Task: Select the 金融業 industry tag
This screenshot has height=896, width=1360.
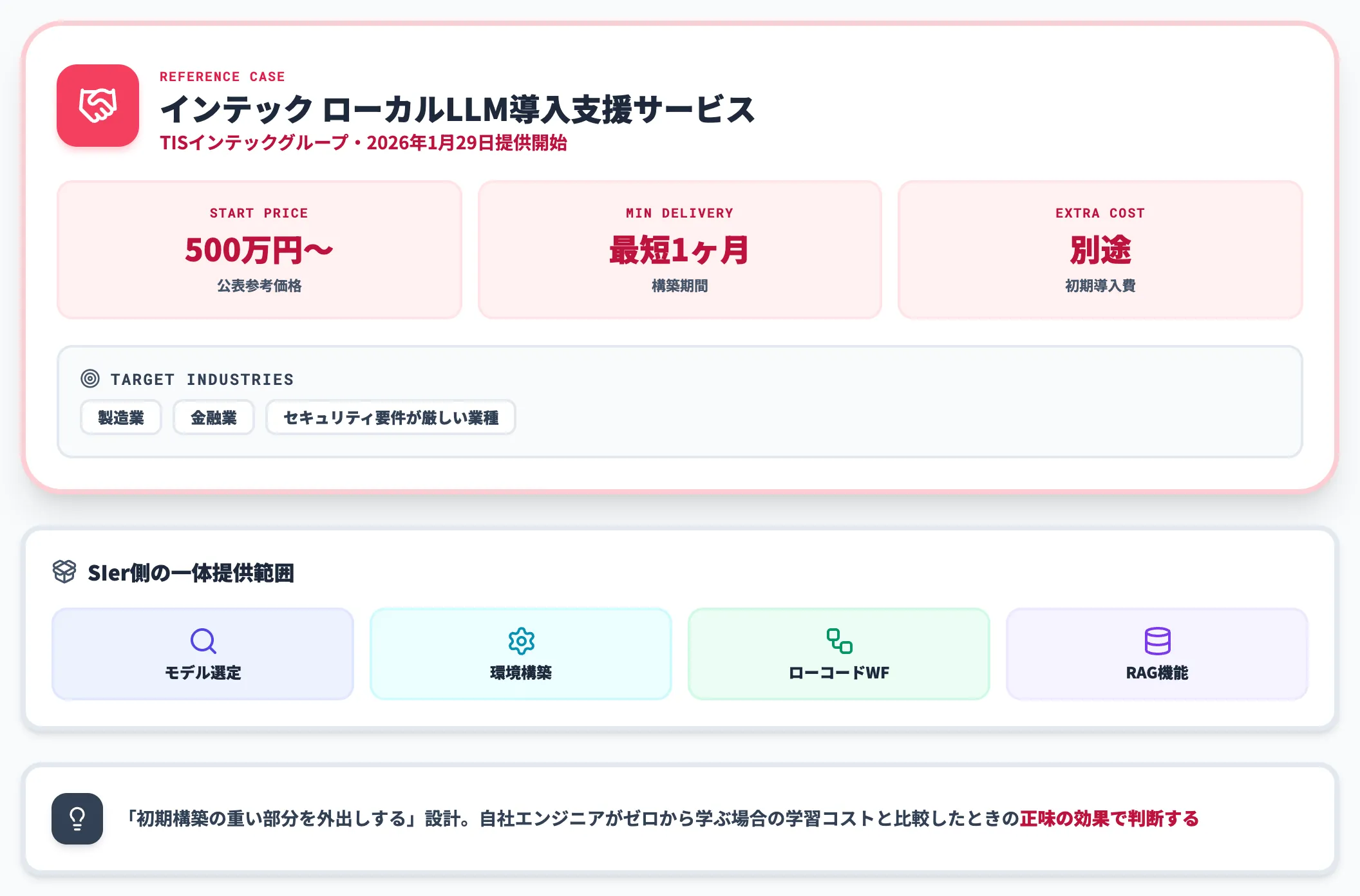Action: click(214, 418)
